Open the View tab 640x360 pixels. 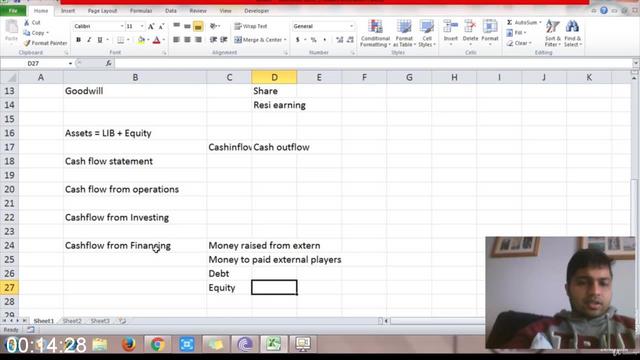point(225,11)
